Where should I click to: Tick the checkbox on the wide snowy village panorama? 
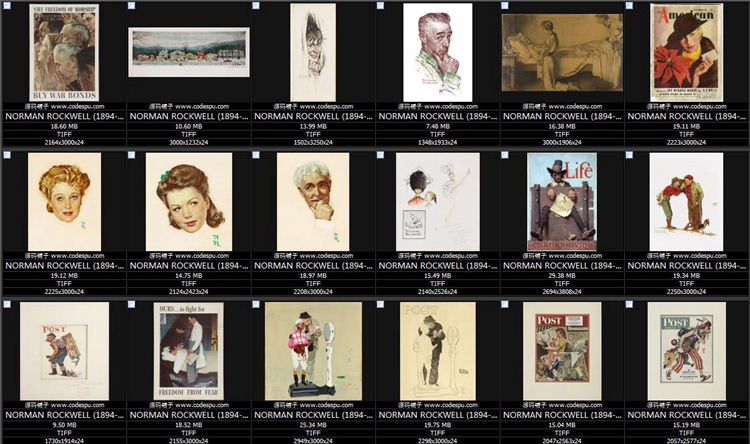point(132,6)
